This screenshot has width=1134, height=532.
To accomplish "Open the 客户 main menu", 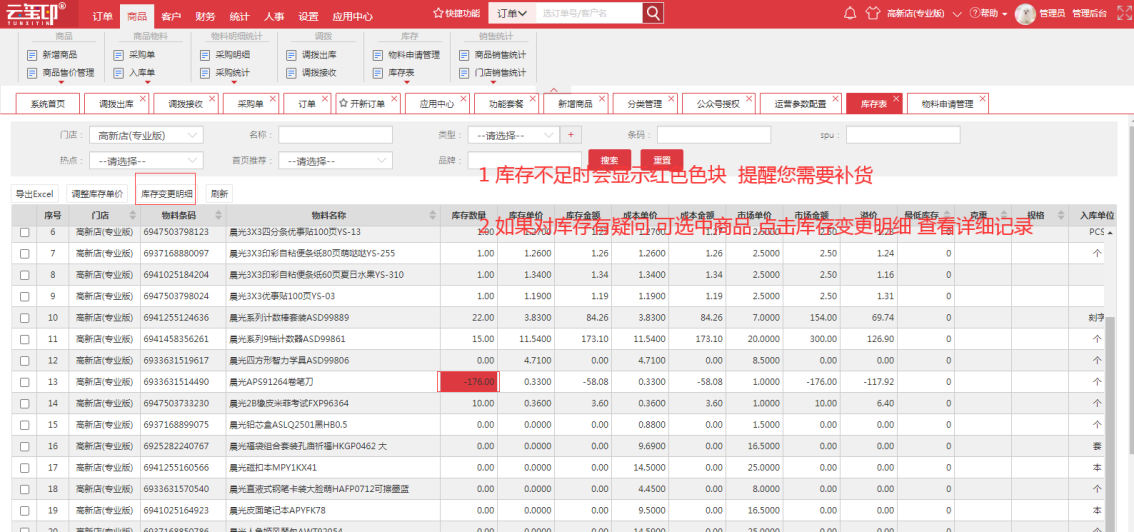I will click(171, 15).
